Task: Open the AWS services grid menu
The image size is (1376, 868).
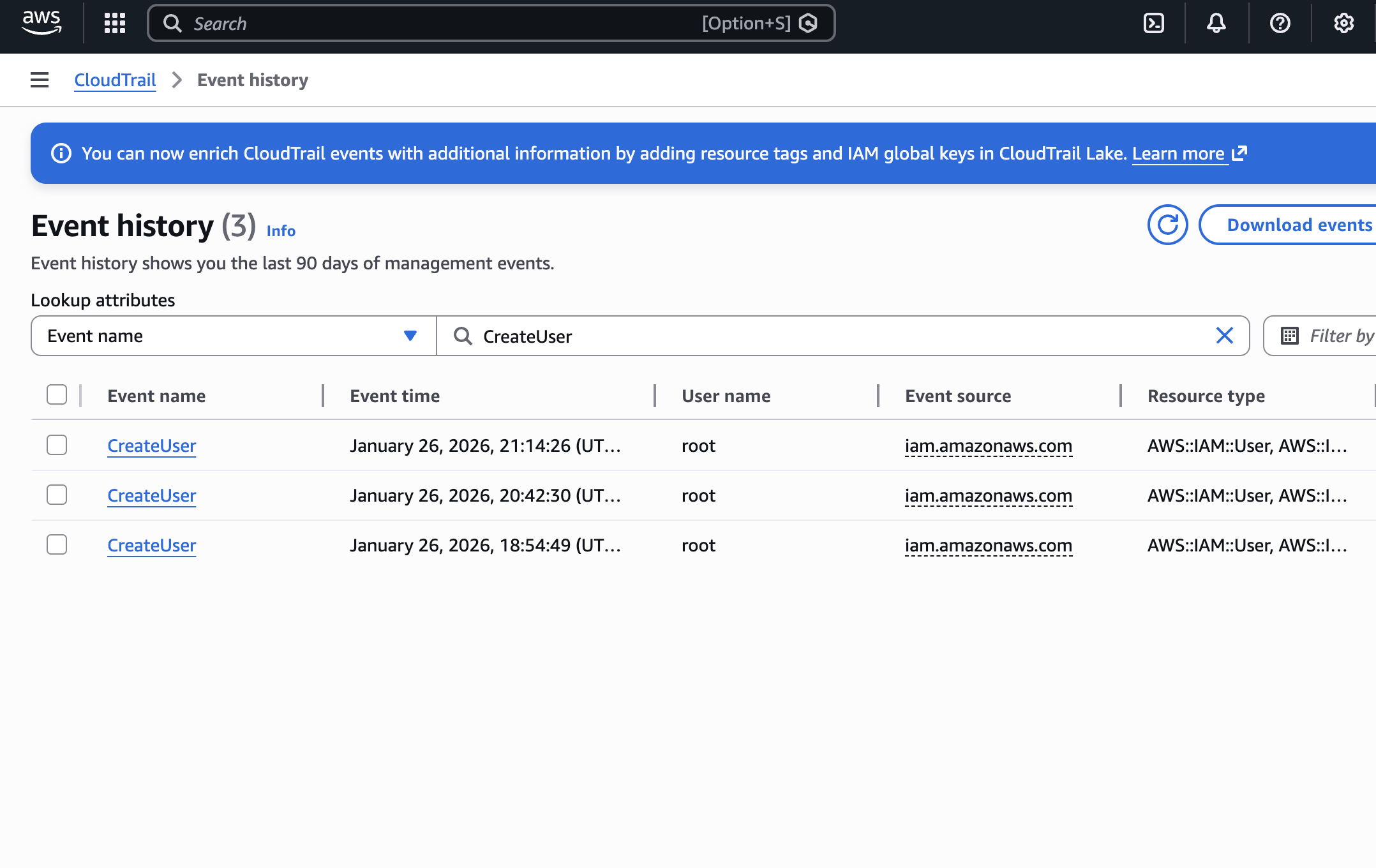Action: 115,23
